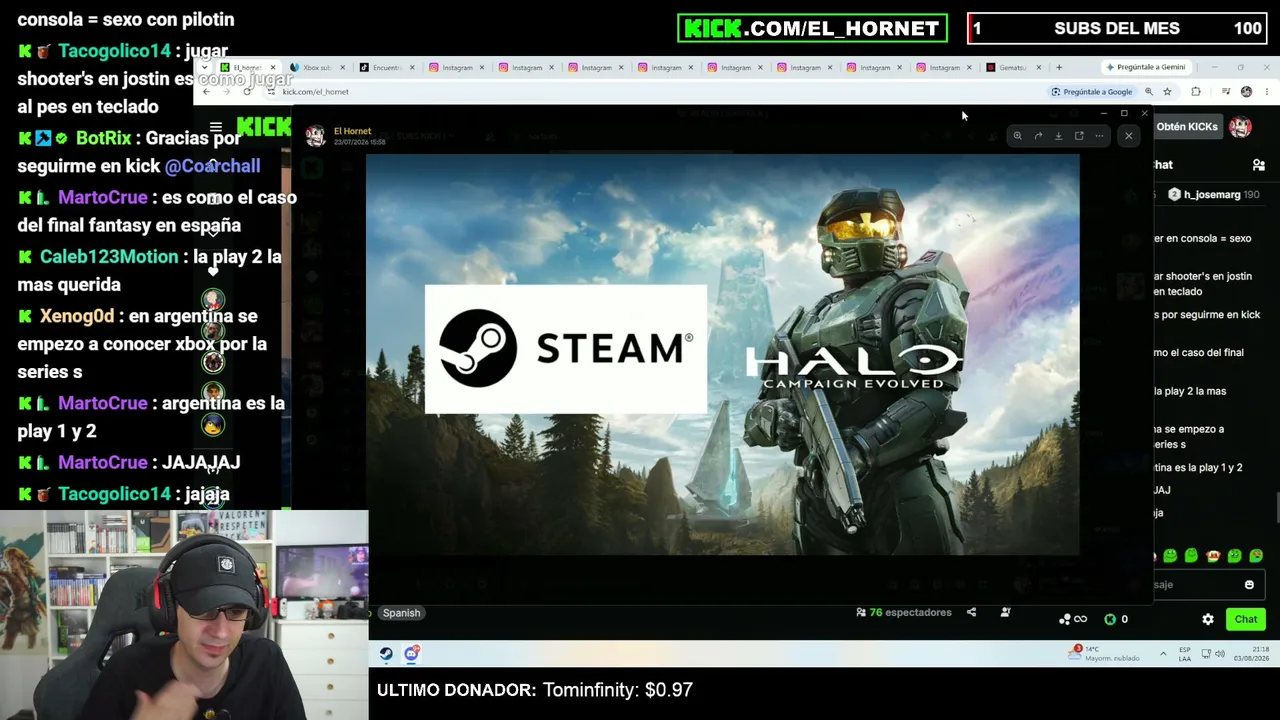This screenshot has width=1280, height=720.
Task: Open Discord from the Windows taskbar
Action: coord(412,654)
